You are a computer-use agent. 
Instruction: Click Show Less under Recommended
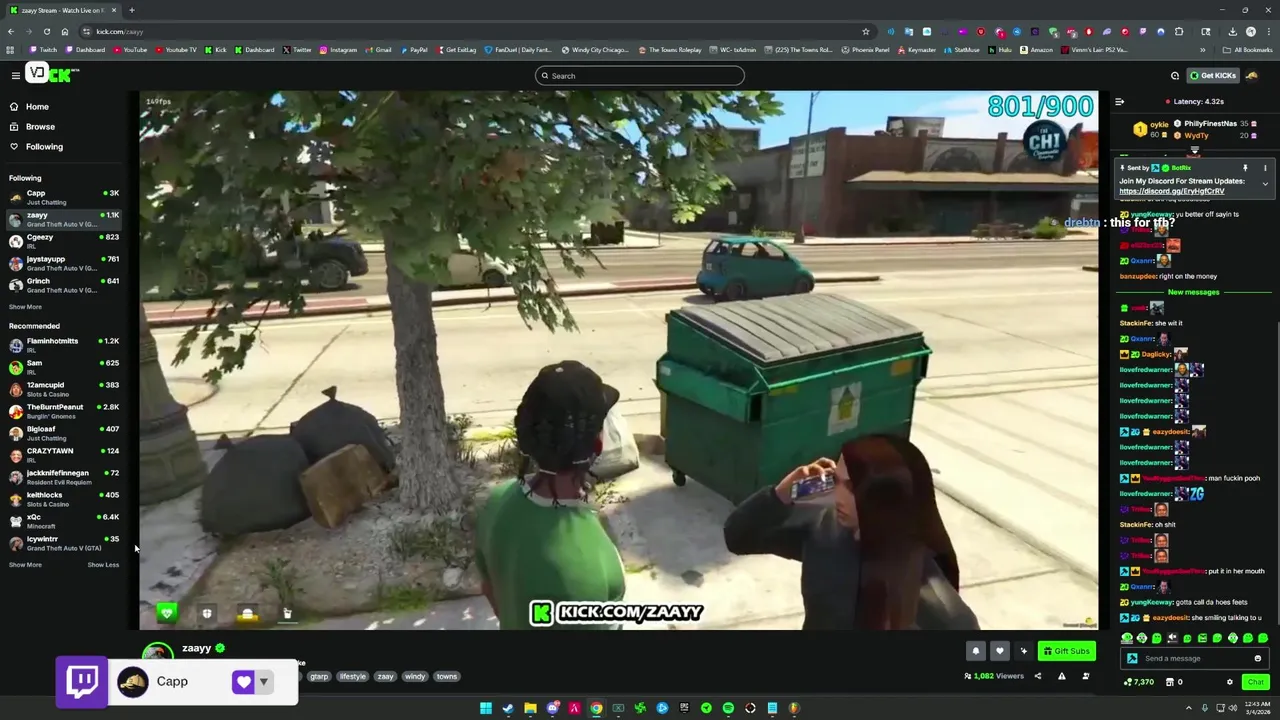click(103, 565)
